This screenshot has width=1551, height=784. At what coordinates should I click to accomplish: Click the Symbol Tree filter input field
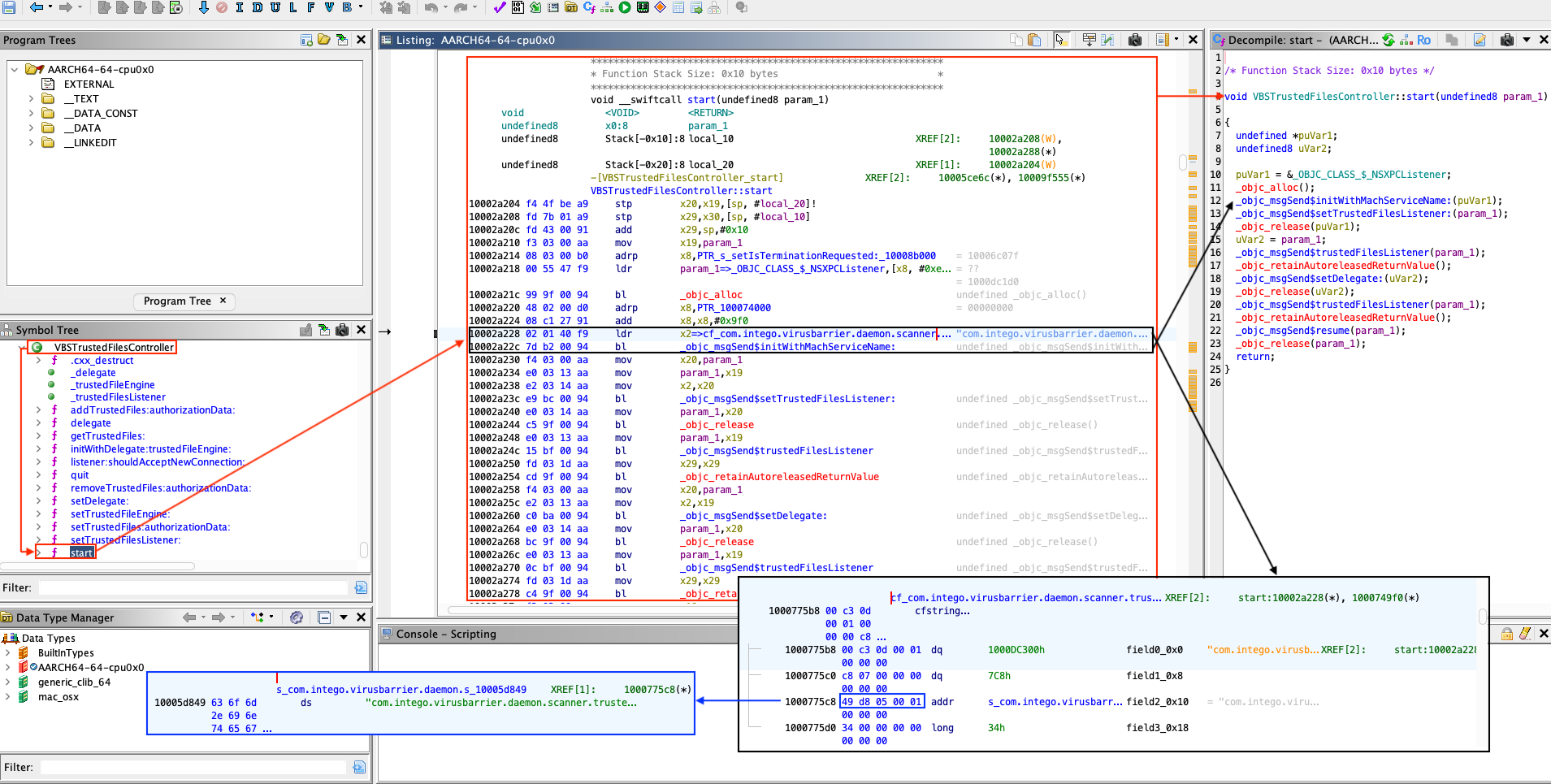pos(193,587)
